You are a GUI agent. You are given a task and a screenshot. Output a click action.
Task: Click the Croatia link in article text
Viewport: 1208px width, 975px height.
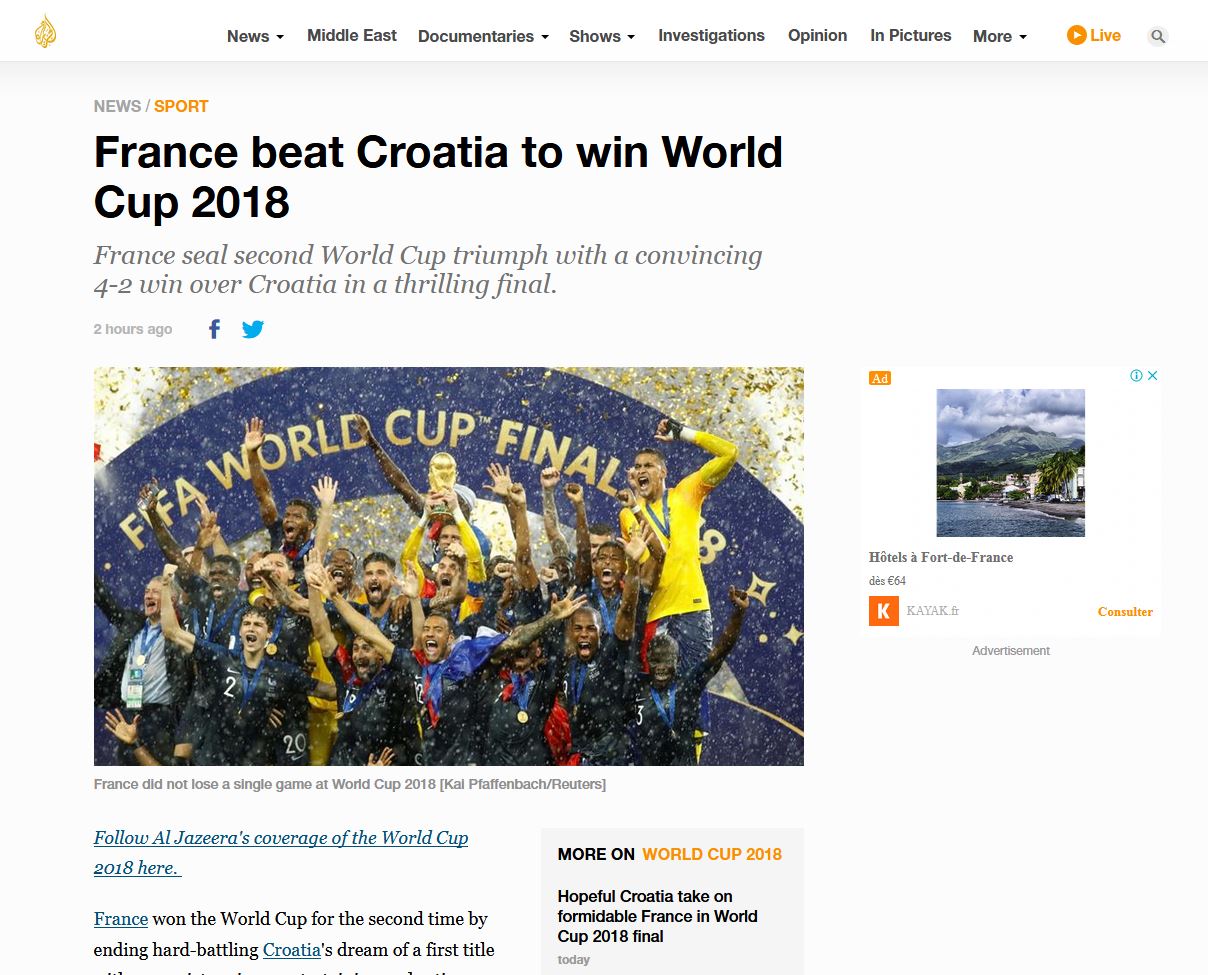(x=292, y=949)
